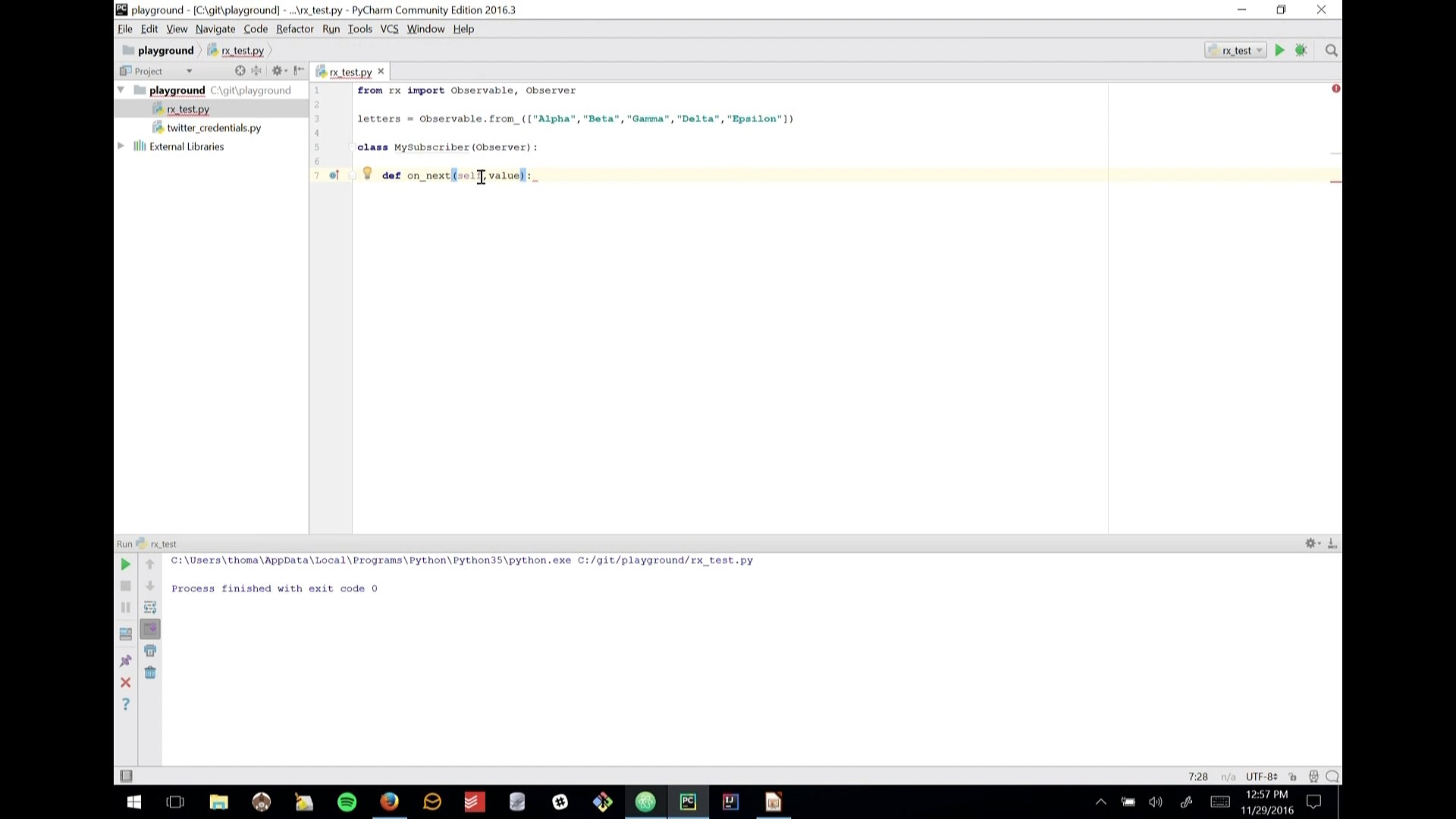Screen dimensions: 1456x819
Task: Change the UTF-8 file encoding
Action: click(x=1261, y=777)
